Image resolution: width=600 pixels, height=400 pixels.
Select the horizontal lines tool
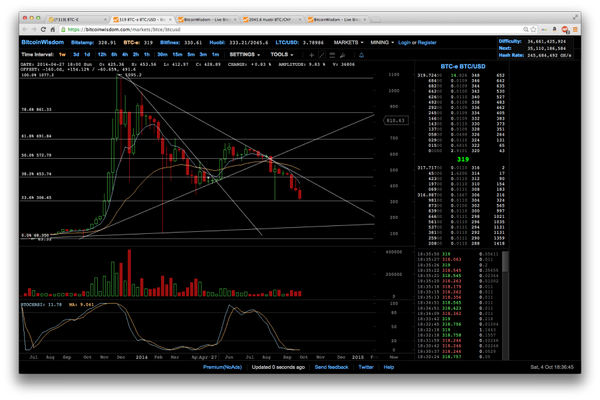[332, 55]
